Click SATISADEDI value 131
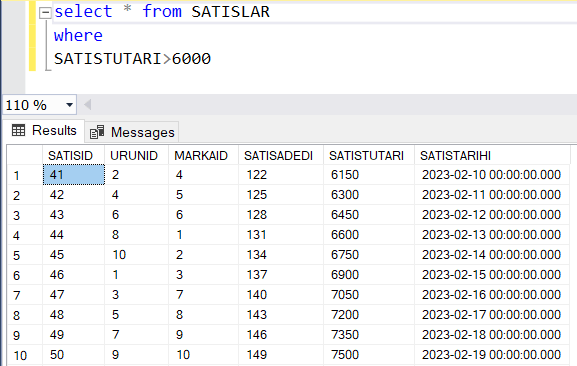The width and height of the screenshot is (577, 366). coord(281,235)
